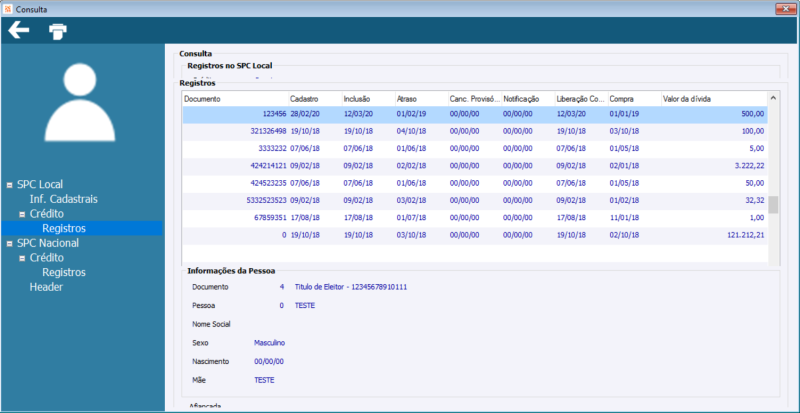
Task: Select the Header tree item
Action: (x=46, y=287)
